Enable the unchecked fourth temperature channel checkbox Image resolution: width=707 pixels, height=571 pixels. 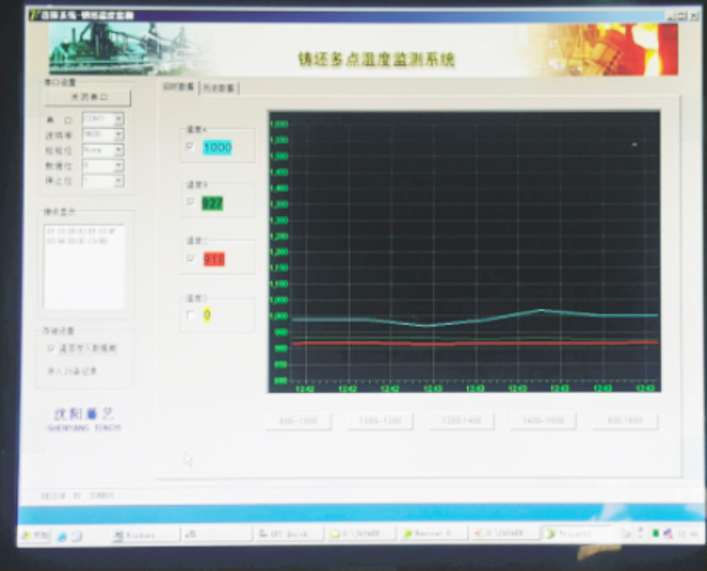(x=191, y=314)
